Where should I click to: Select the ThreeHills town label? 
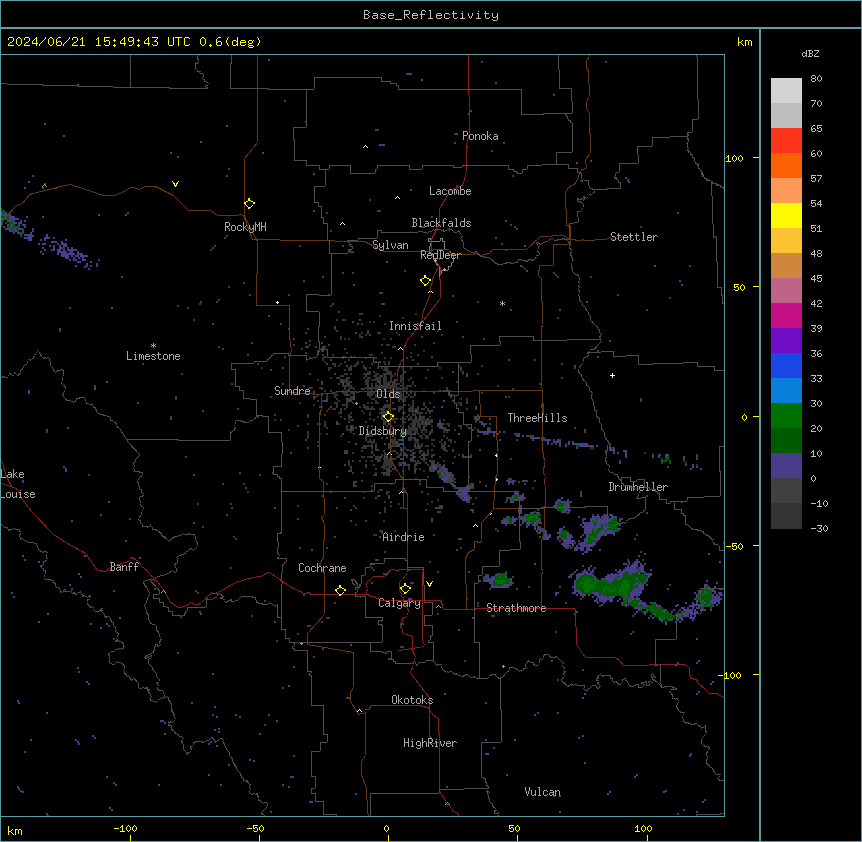[x=537, y=418]
